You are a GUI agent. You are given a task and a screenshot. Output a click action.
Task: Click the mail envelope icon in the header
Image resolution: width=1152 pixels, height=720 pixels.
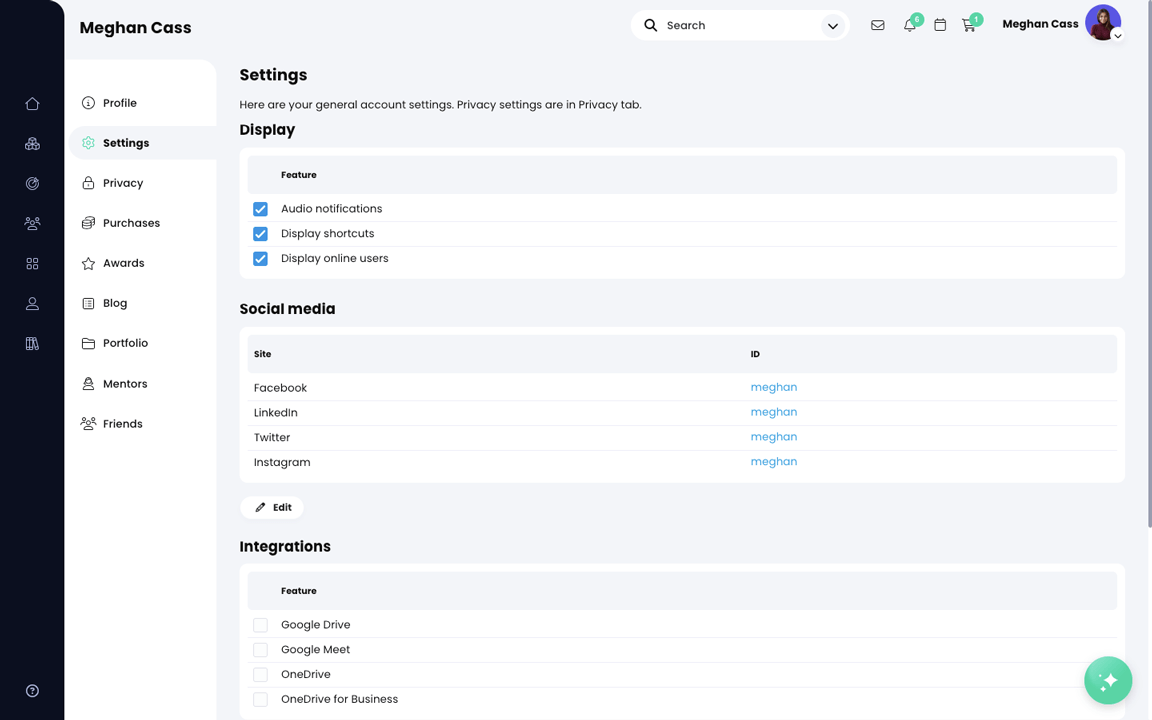click(877, 25)
